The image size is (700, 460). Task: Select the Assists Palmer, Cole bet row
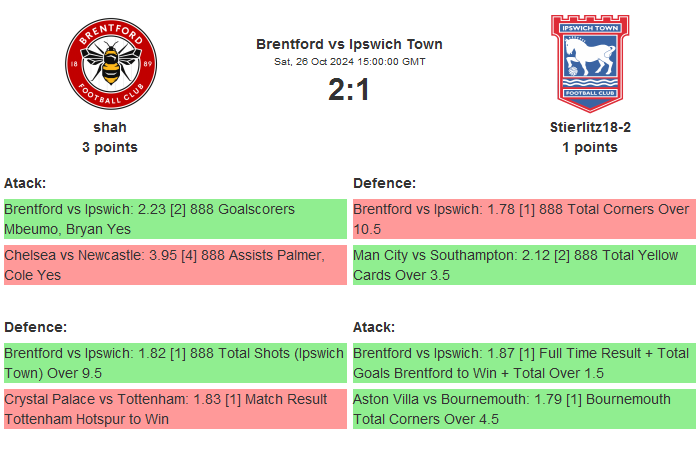175,265
